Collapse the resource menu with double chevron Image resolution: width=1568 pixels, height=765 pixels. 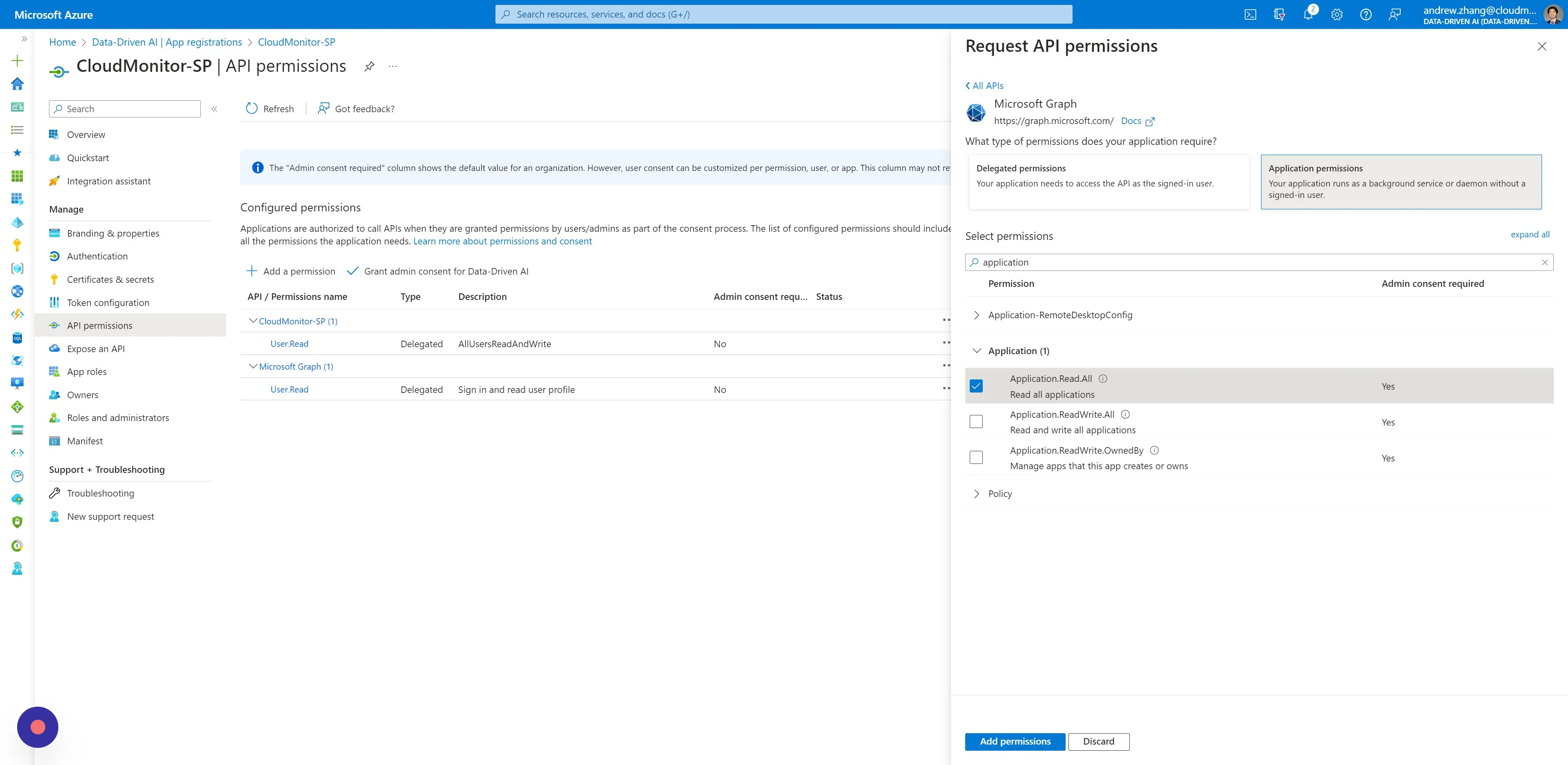pos(214,109)
